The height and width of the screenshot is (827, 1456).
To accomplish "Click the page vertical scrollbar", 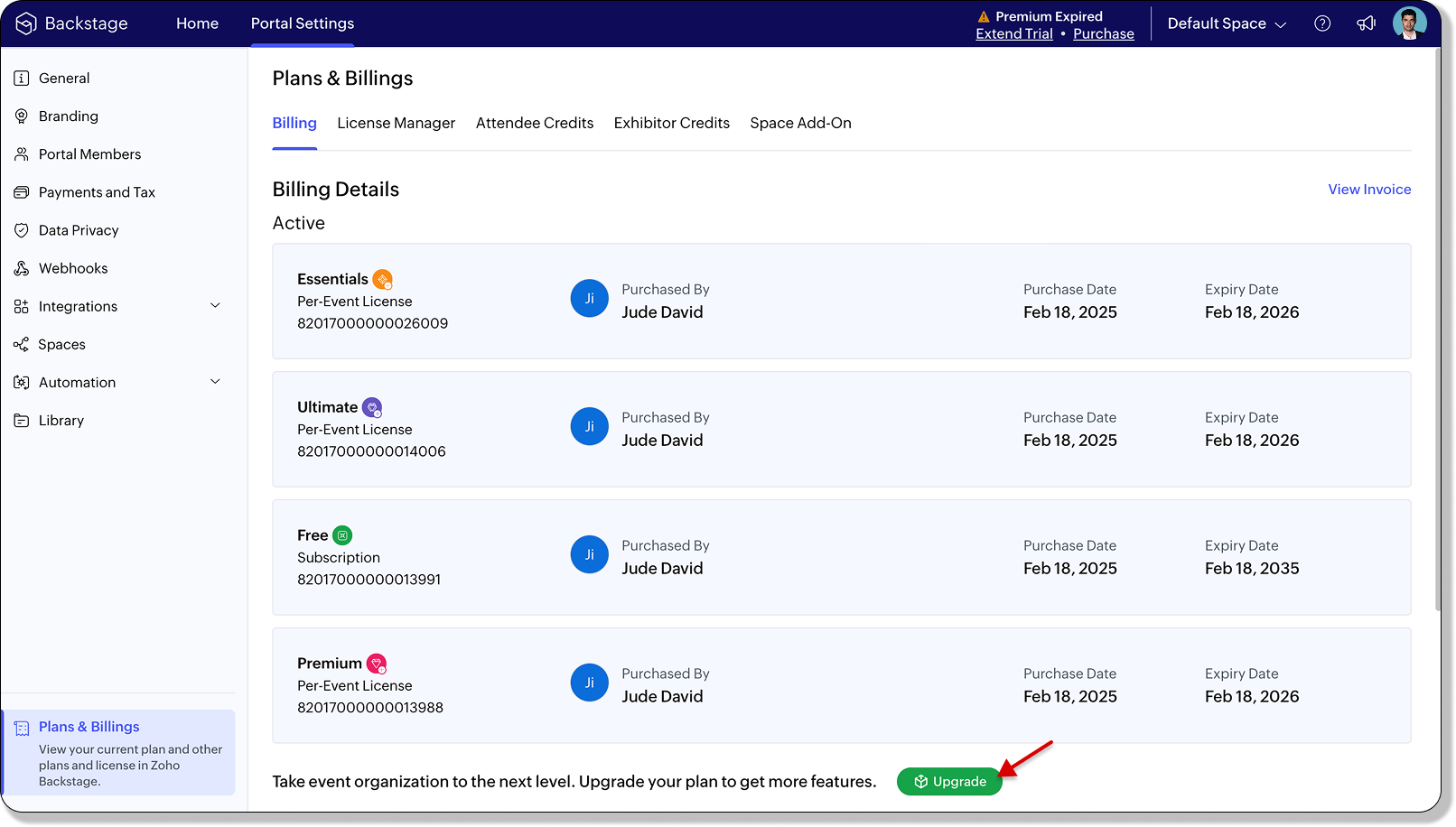I will point(1439,330).
